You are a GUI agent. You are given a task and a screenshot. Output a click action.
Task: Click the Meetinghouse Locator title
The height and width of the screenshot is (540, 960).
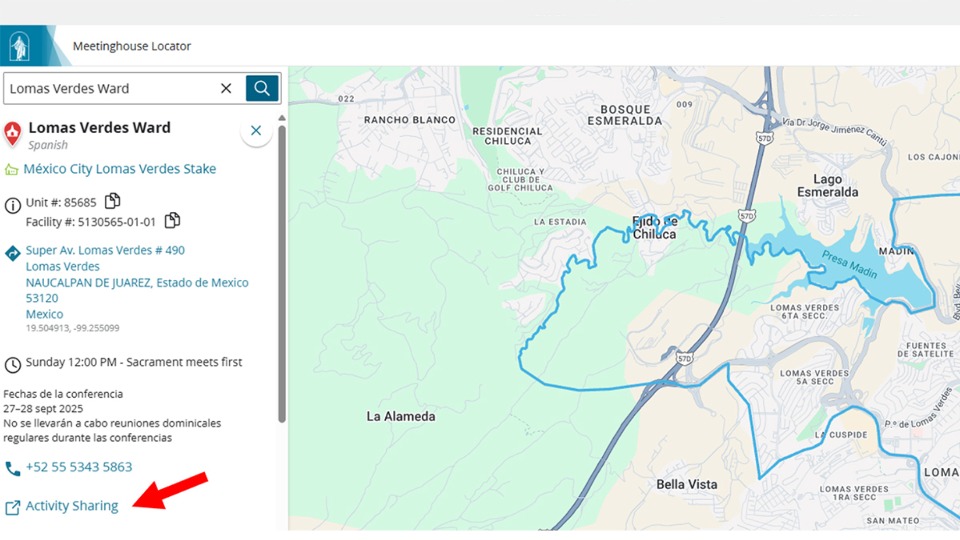(132, 46)
